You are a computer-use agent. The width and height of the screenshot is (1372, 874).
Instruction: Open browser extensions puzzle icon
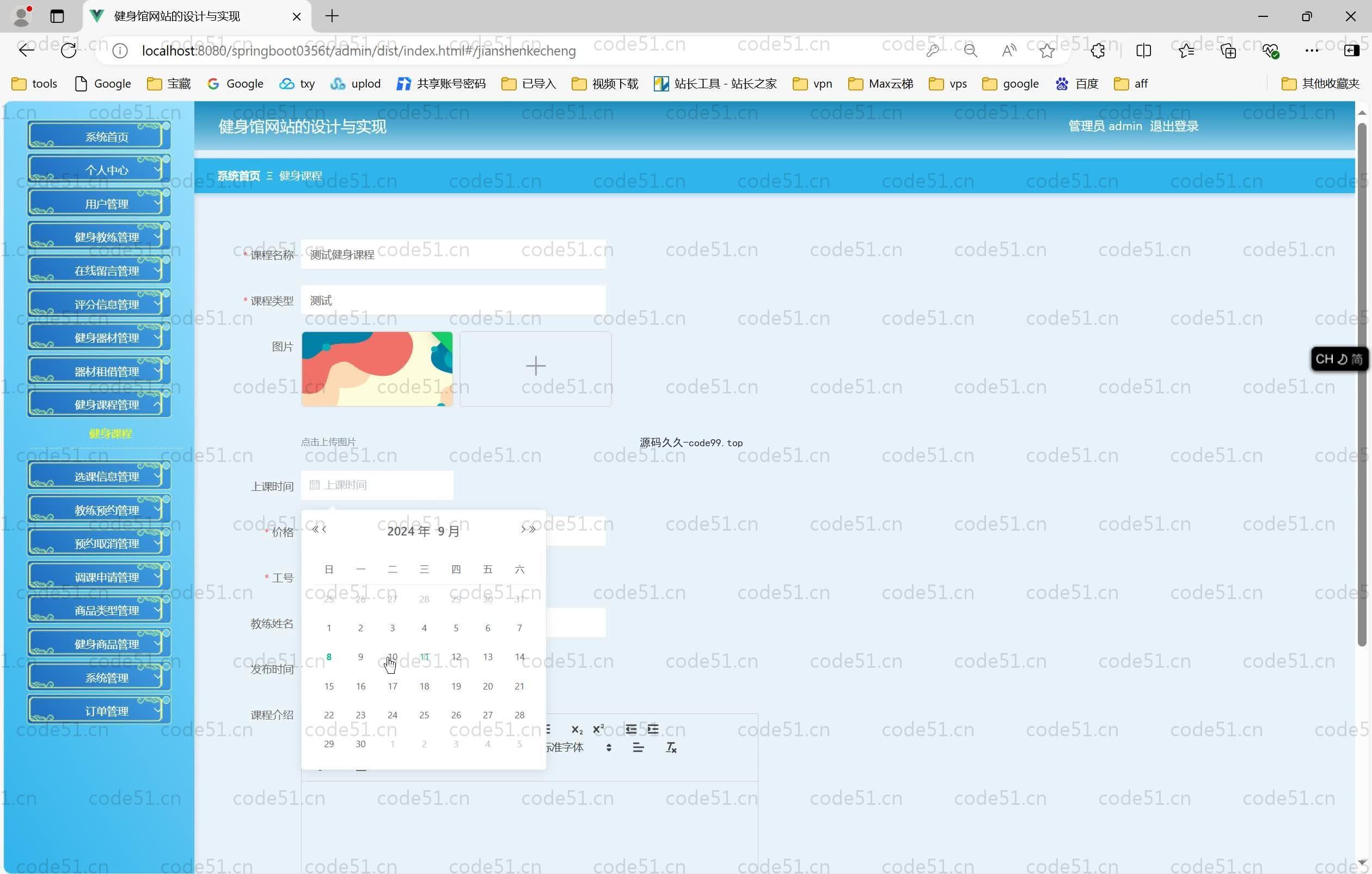1098,51
